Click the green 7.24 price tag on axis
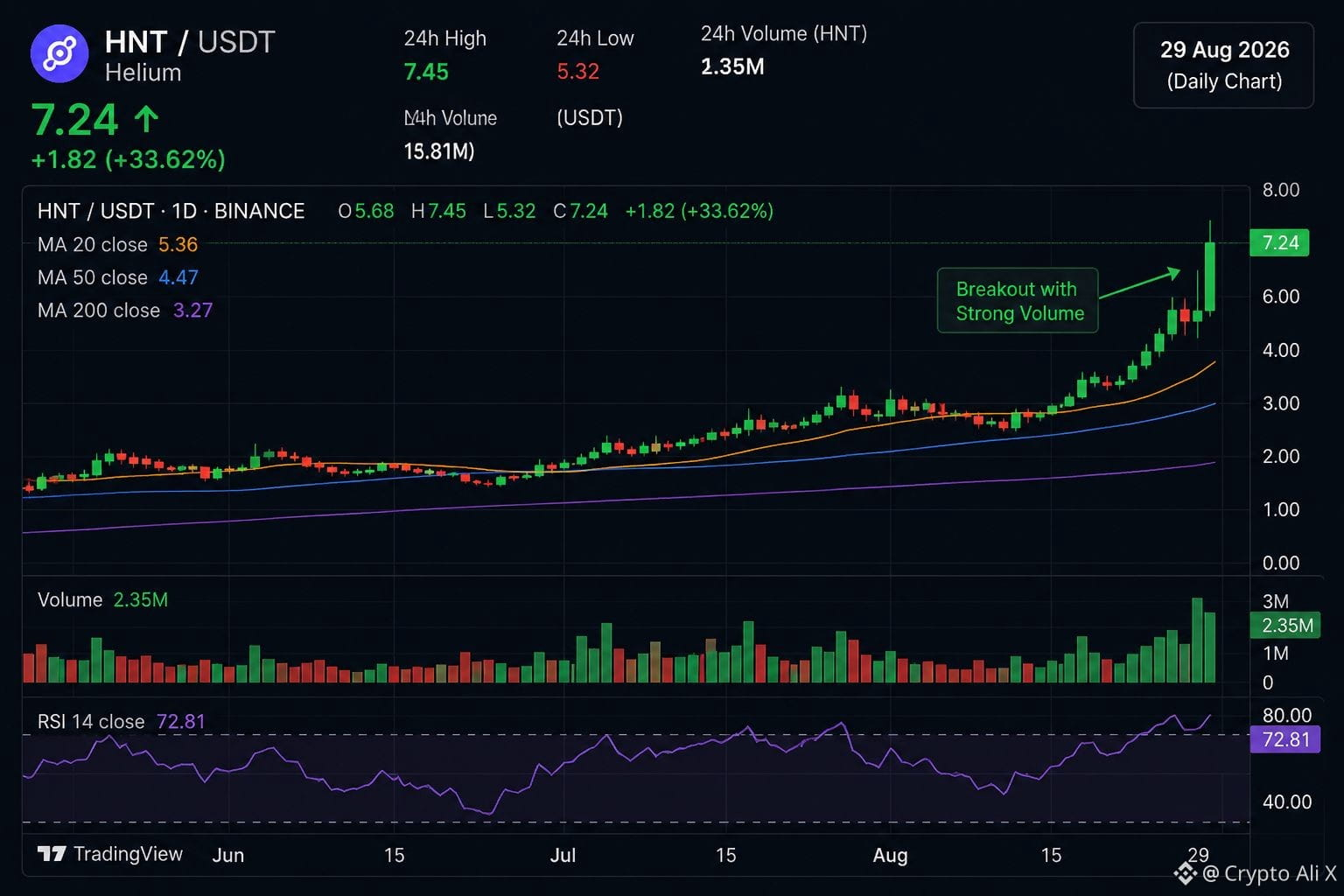This screenshot has width=1344, height=896. (x=1279, y=242)
